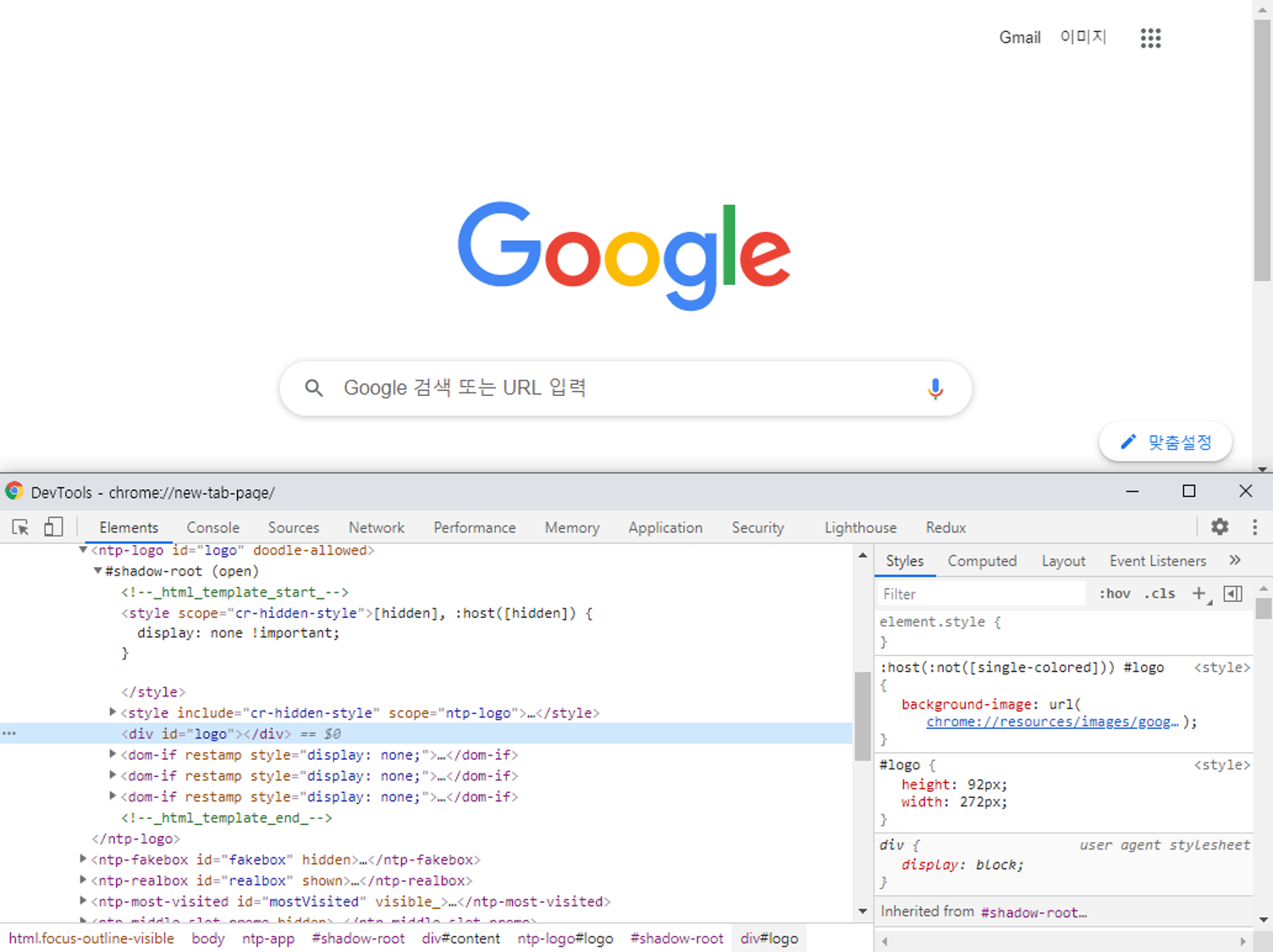
Task: Click the elements panel vertical scrollbar thumb
Action: (x=862, y=716)
